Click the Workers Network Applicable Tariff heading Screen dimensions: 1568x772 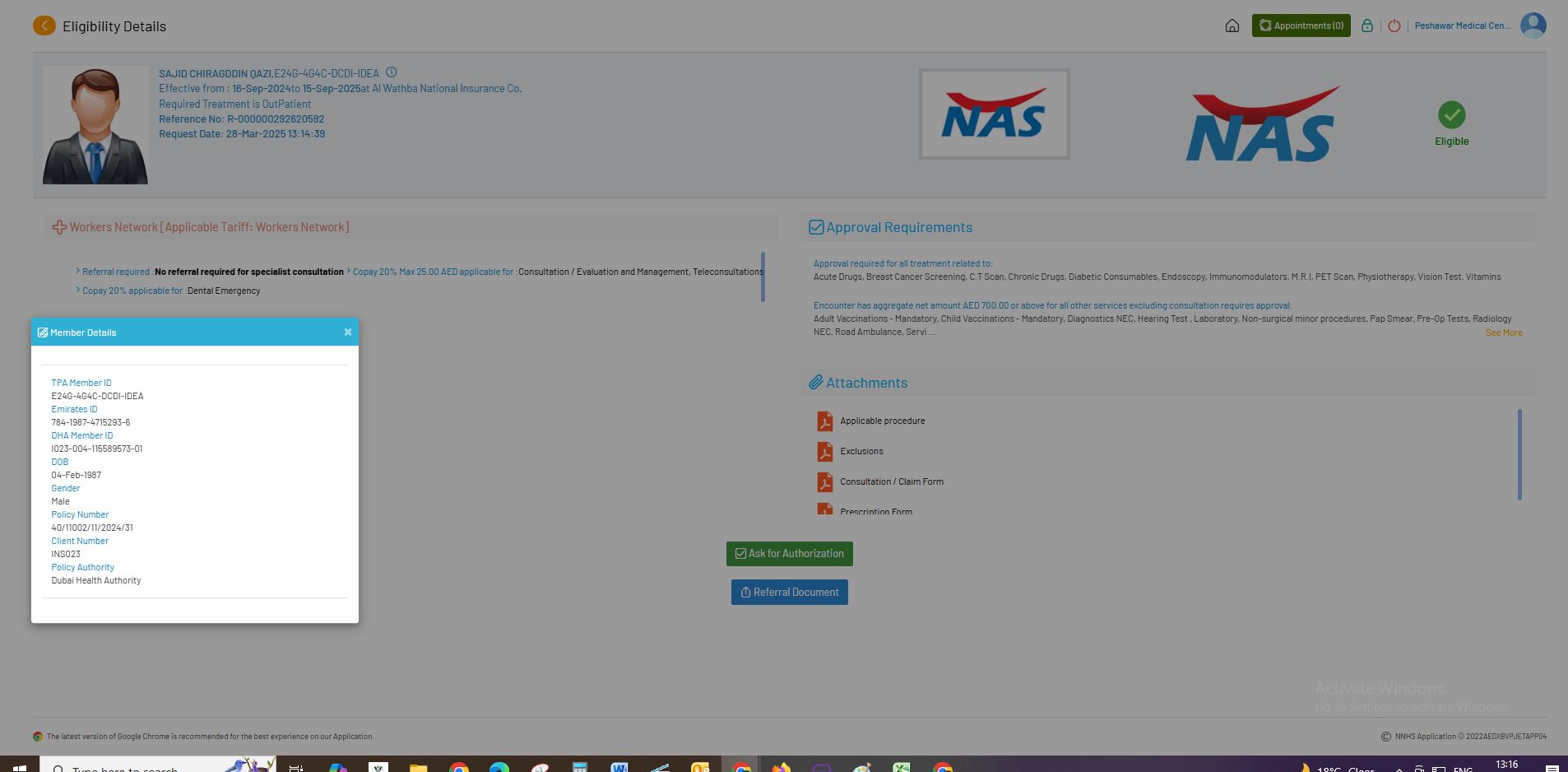[x=209, y=227]
